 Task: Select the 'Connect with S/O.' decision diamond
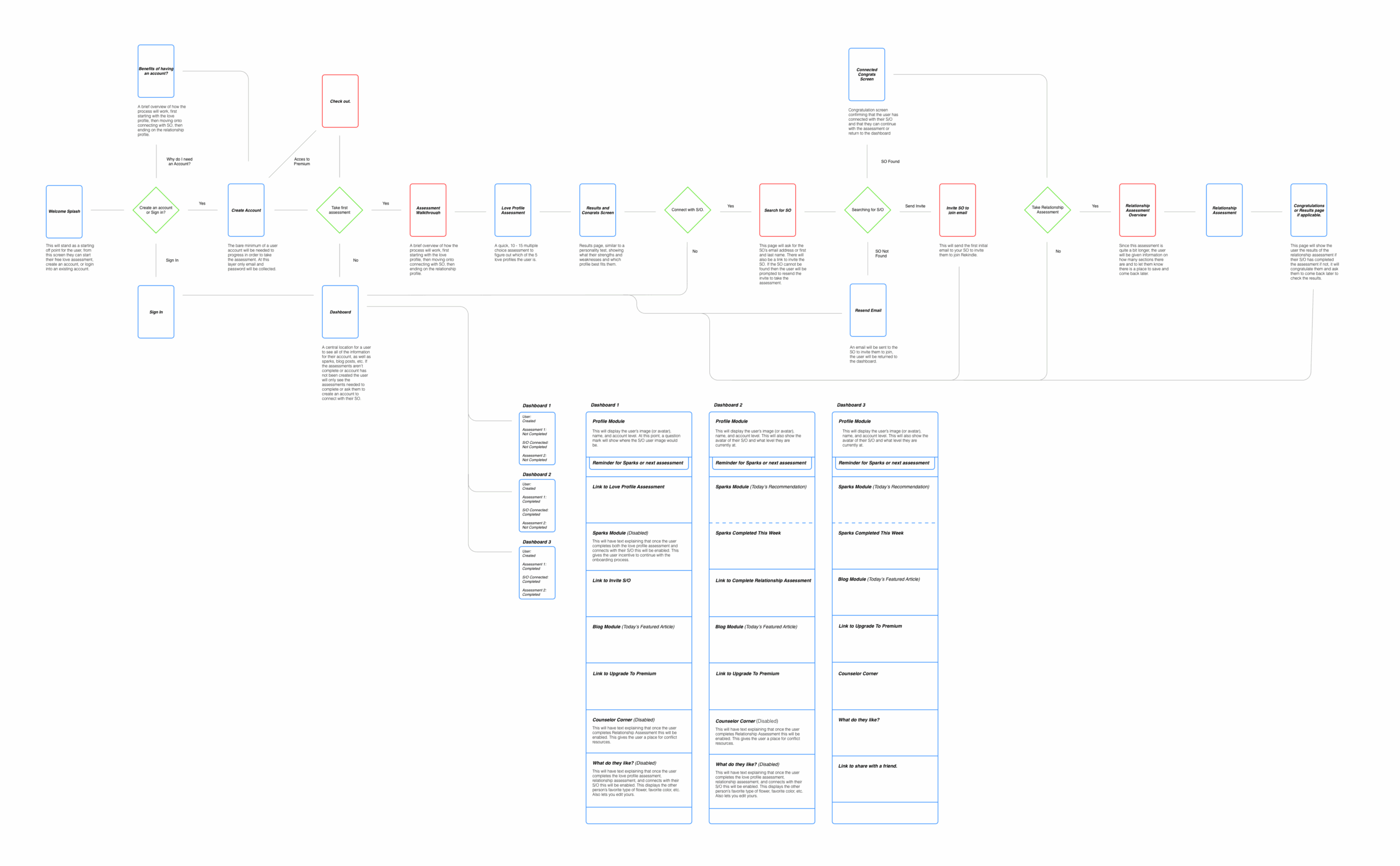(x=687, y=209)
